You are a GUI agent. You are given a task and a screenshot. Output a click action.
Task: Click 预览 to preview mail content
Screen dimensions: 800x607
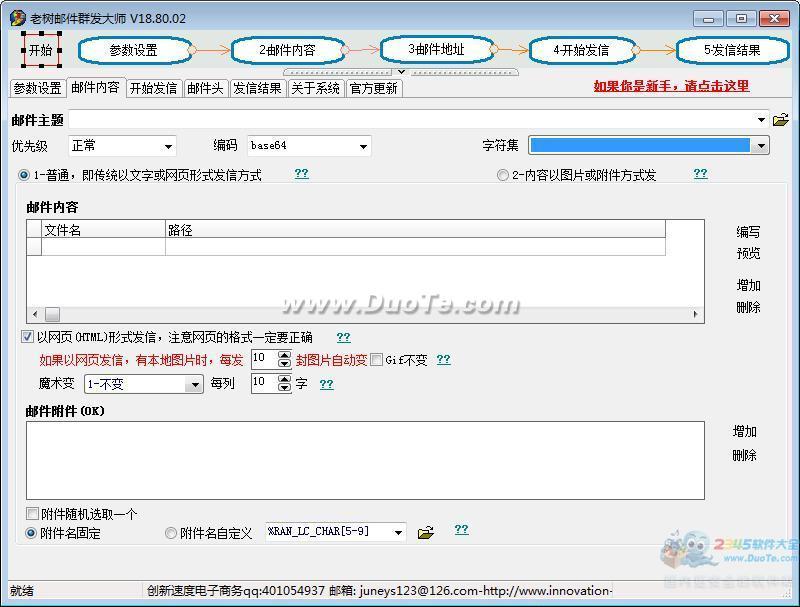point(748,253)
